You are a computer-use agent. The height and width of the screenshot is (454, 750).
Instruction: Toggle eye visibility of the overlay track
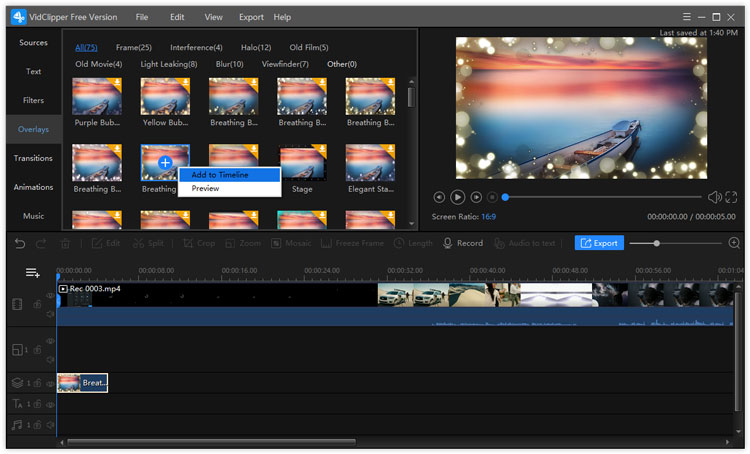[x=50, y=383]
